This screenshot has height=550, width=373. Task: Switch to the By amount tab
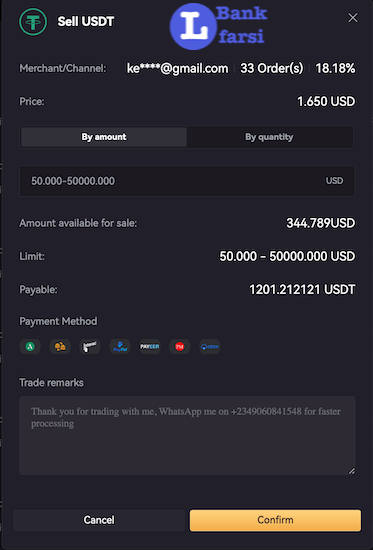point(104,137)
